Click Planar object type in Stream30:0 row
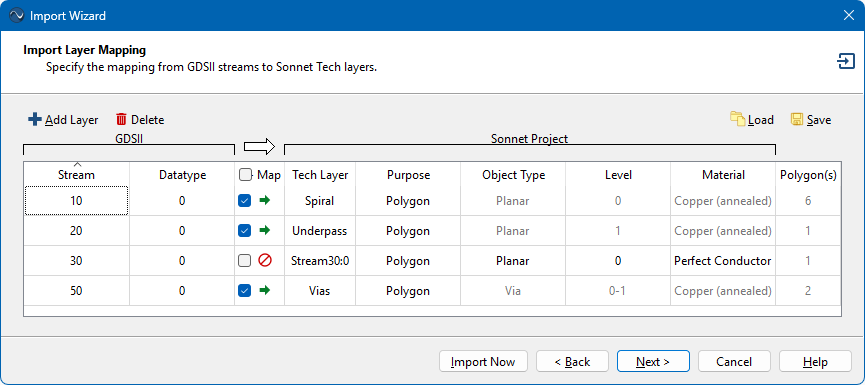The image size is (865, 385). tap(513, 261)
